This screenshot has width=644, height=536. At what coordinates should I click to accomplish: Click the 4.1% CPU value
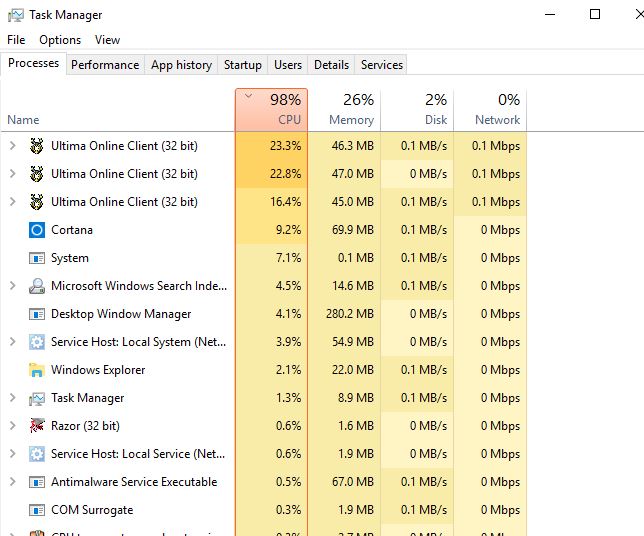point(289,314)
